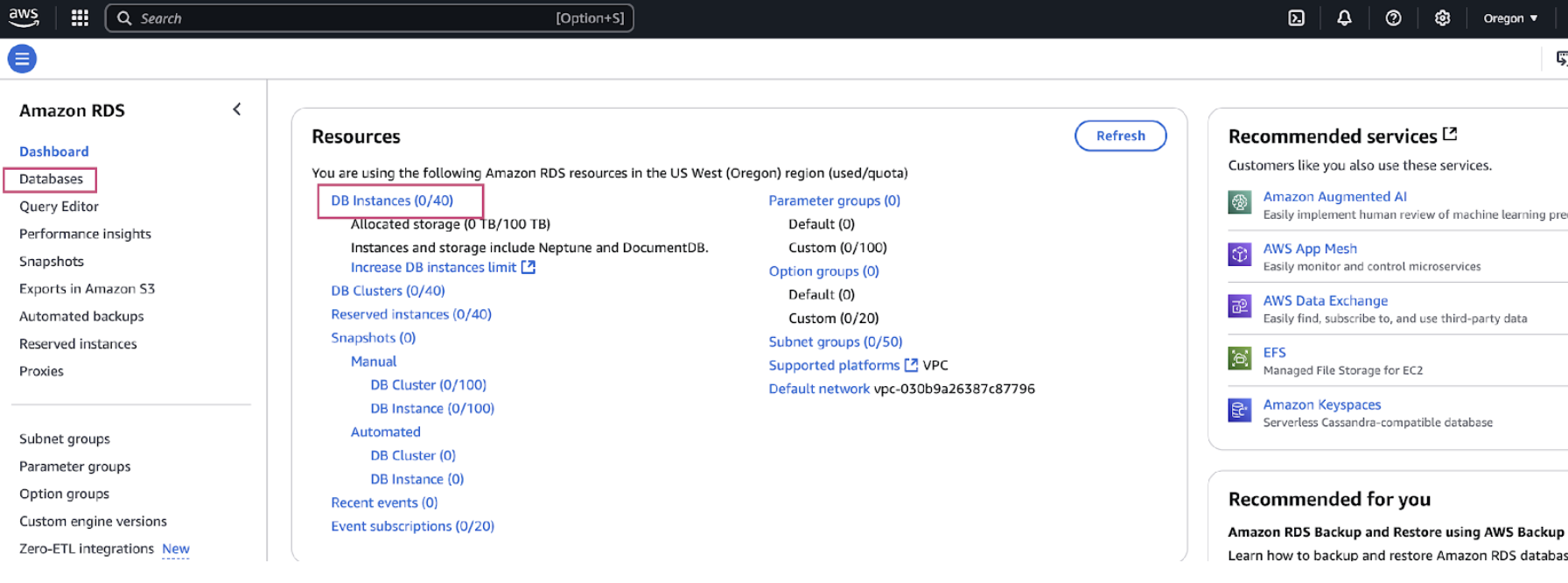
Task: Open manual DB Cluster (0/100) link
Action: click(x=428, y=385)
